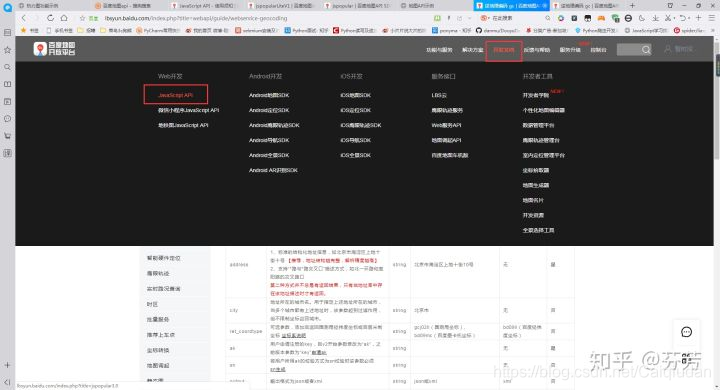The image size is (720, 390).
Task: Open the 控制台 navigation item
Action: [598, 50]
